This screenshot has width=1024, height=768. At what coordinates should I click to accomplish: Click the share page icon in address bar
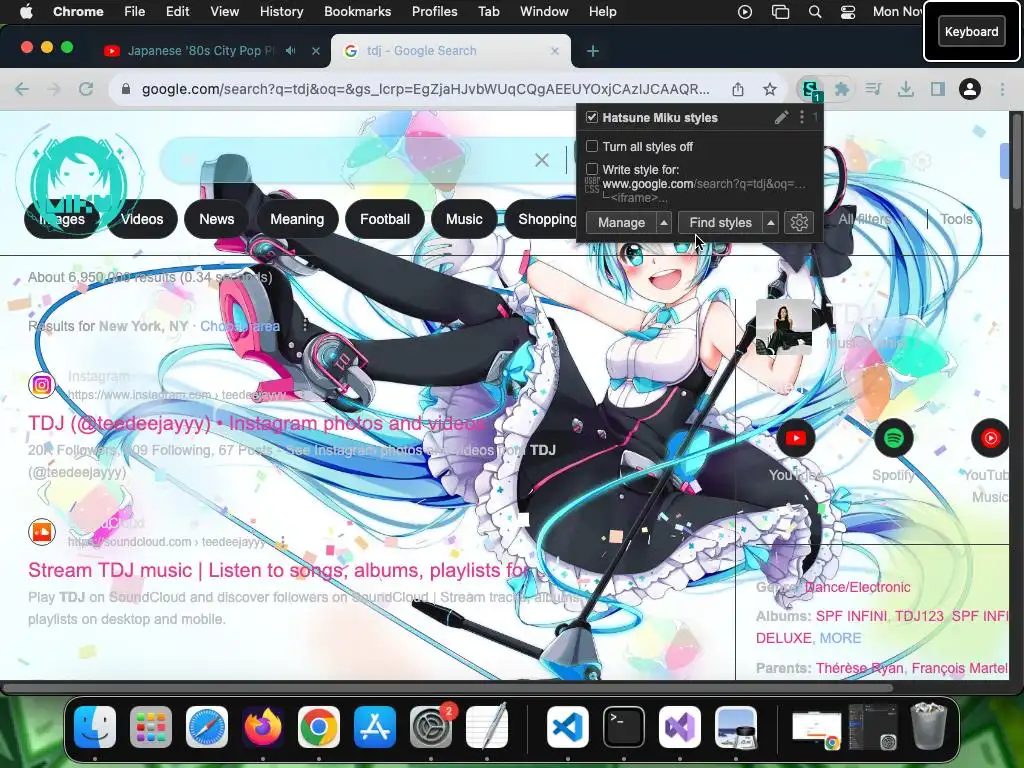coord(738,89)
